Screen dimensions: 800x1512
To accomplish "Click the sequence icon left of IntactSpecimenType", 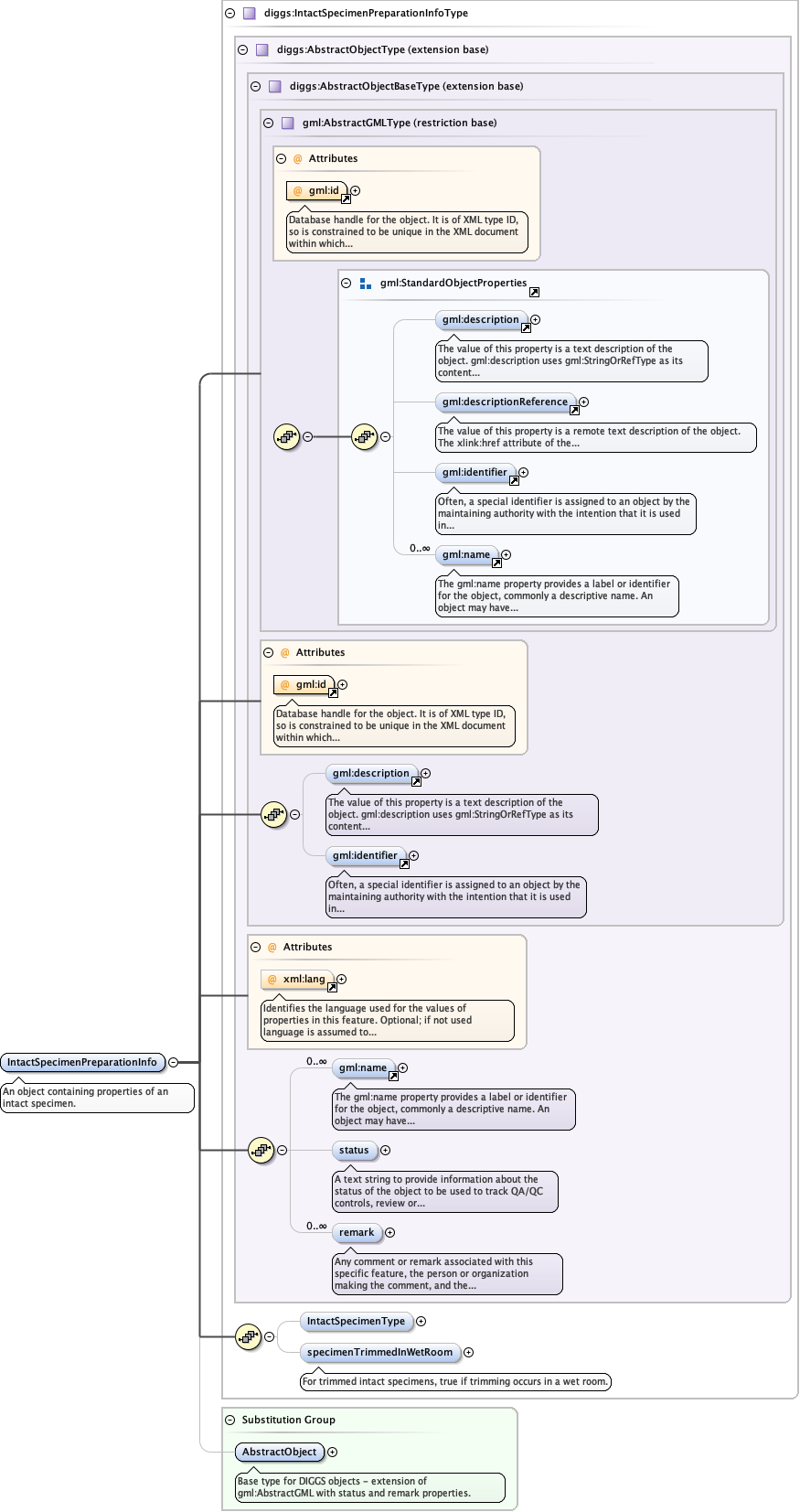I will click(x=248, y=1336).
